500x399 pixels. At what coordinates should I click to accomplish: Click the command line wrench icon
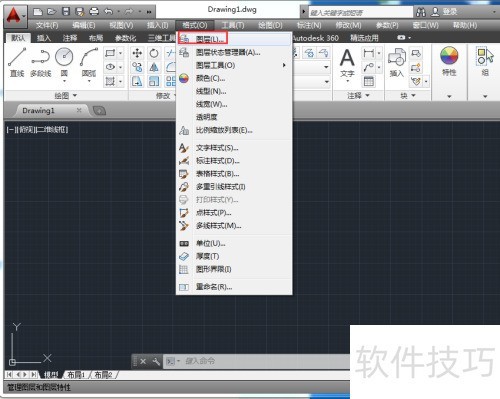tap(156, 361)
